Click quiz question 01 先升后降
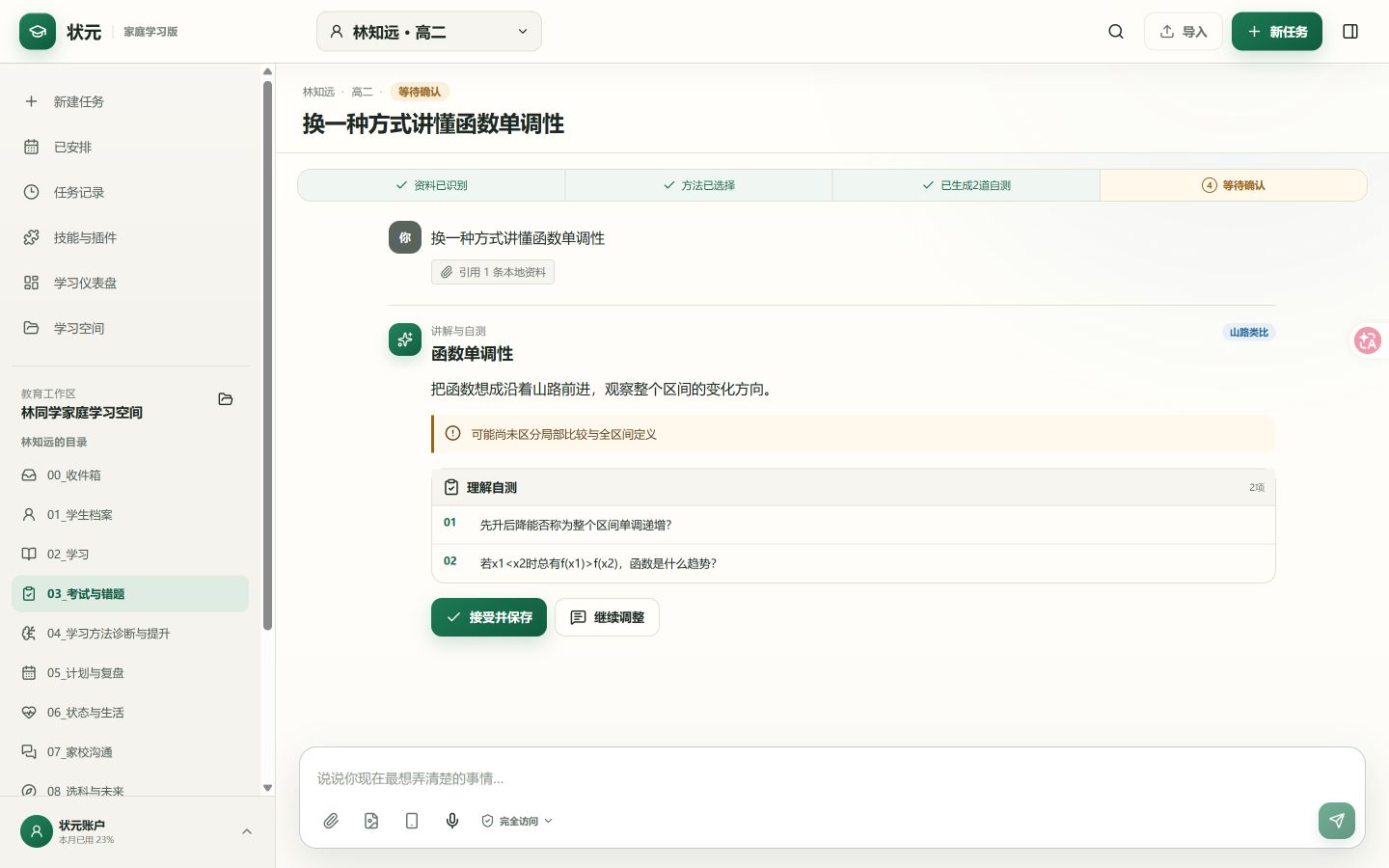The height and width of the screenshot is (868, 1389). pos(854,525)
